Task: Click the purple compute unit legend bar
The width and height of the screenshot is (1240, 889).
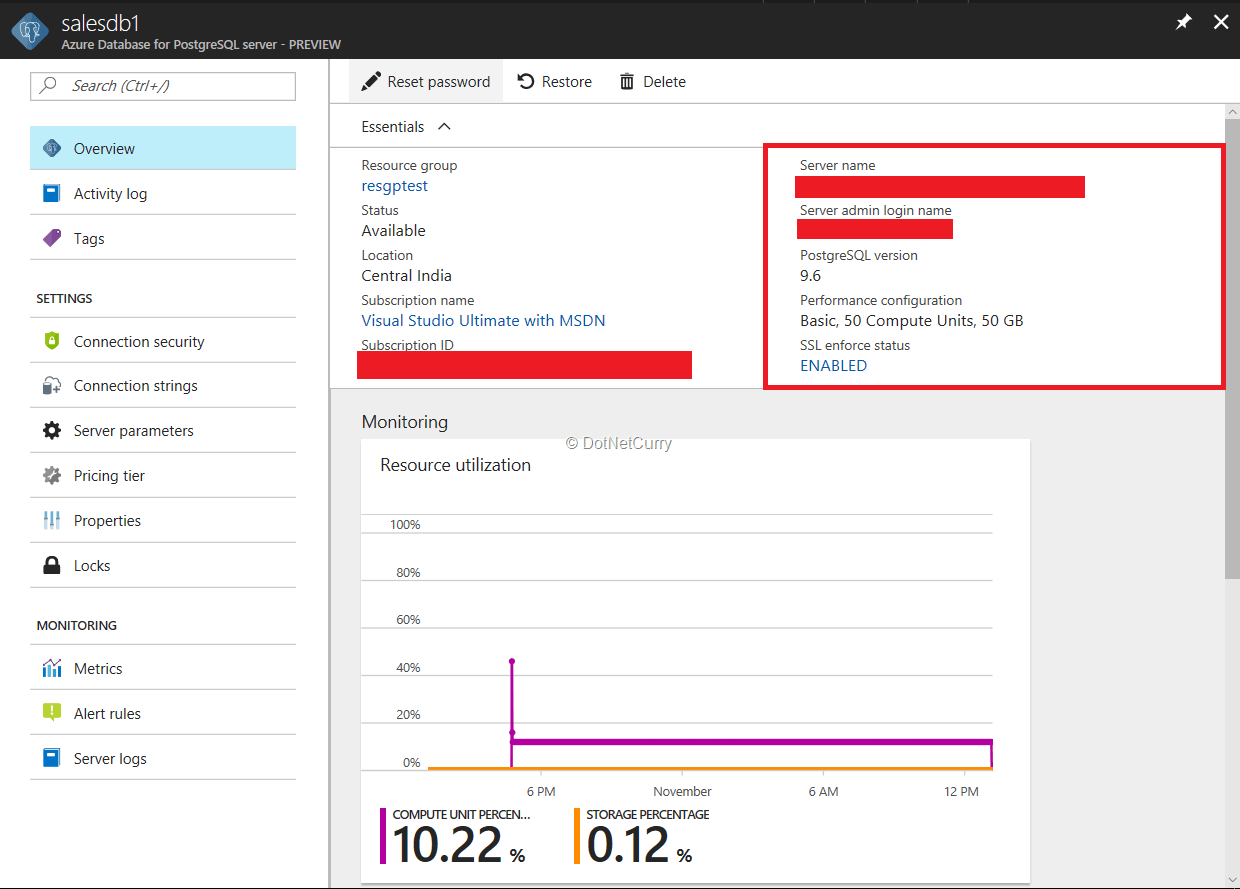Action: point(383,836)
